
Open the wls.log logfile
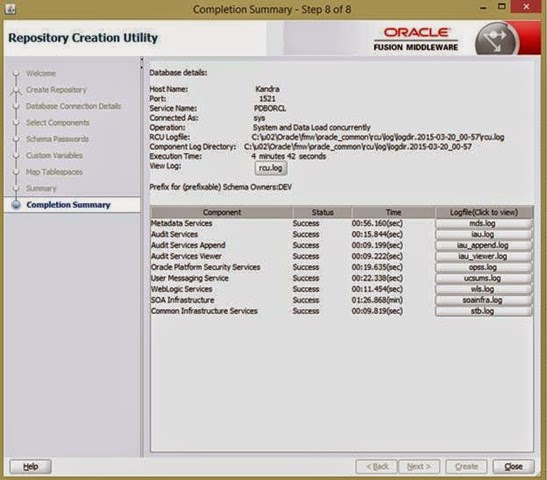tap(484, 289)
